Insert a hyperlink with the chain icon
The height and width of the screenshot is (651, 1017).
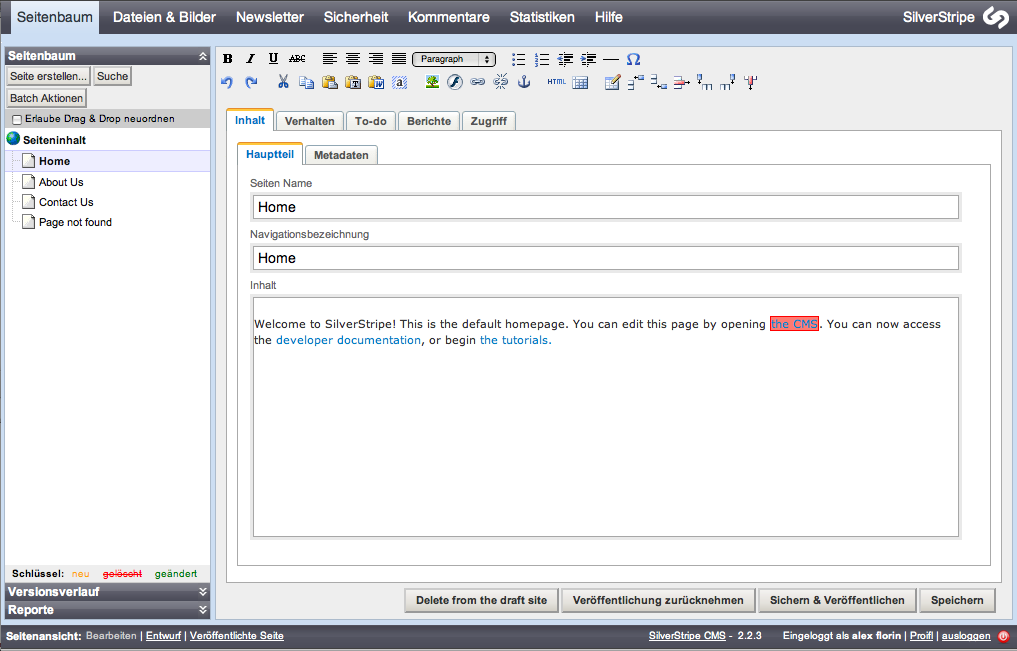(x=477, y=82)
